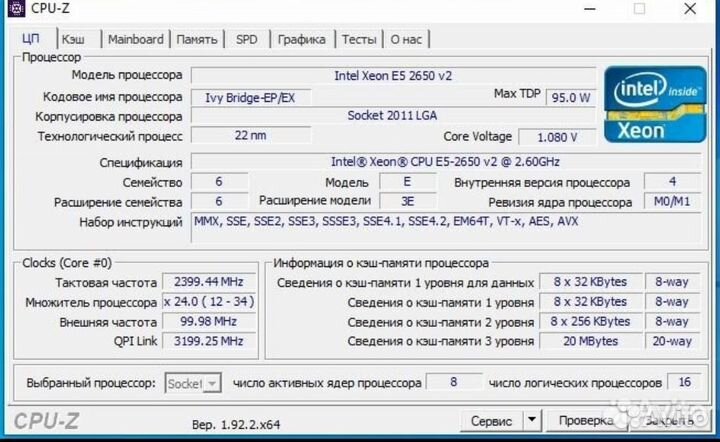Click the revision value M0/M1

(672, 201)
